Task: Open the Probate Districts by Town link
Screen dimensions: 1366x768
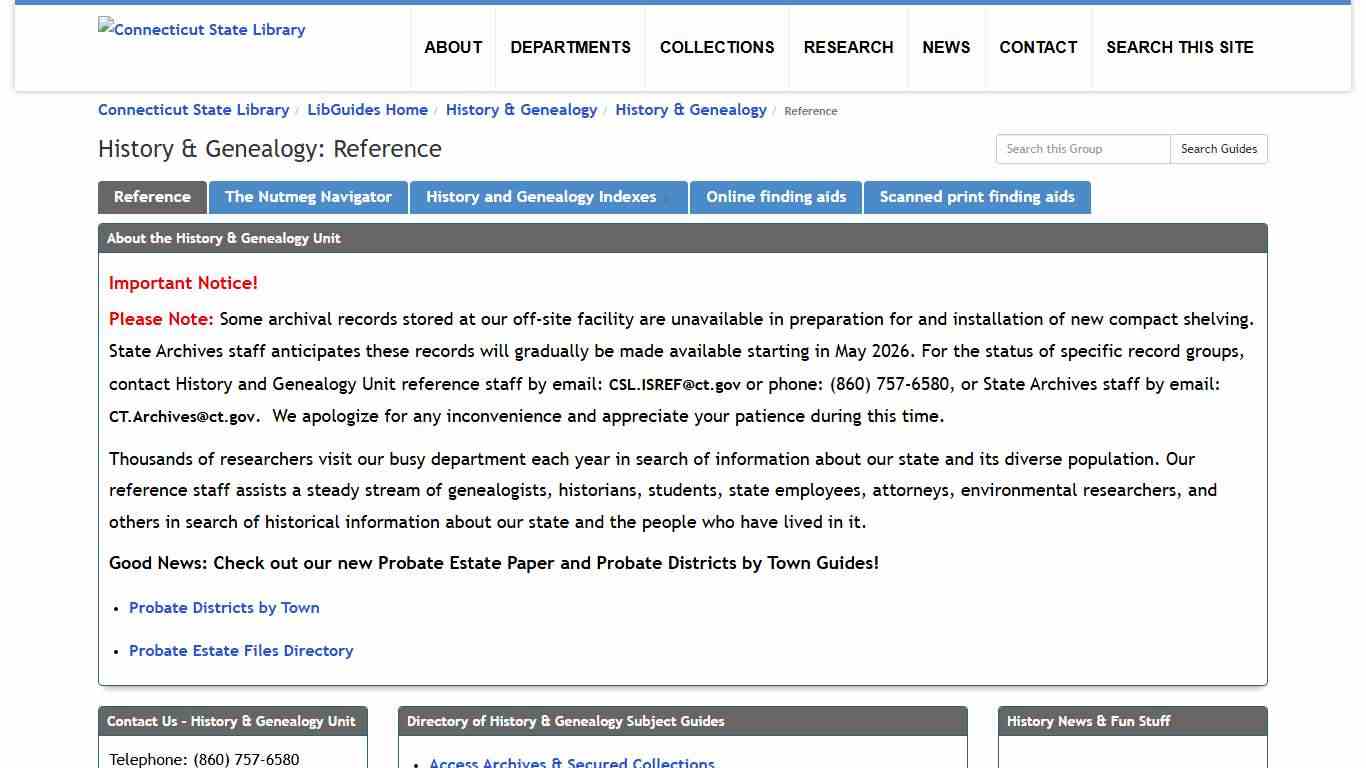Action: pos(224,607)
